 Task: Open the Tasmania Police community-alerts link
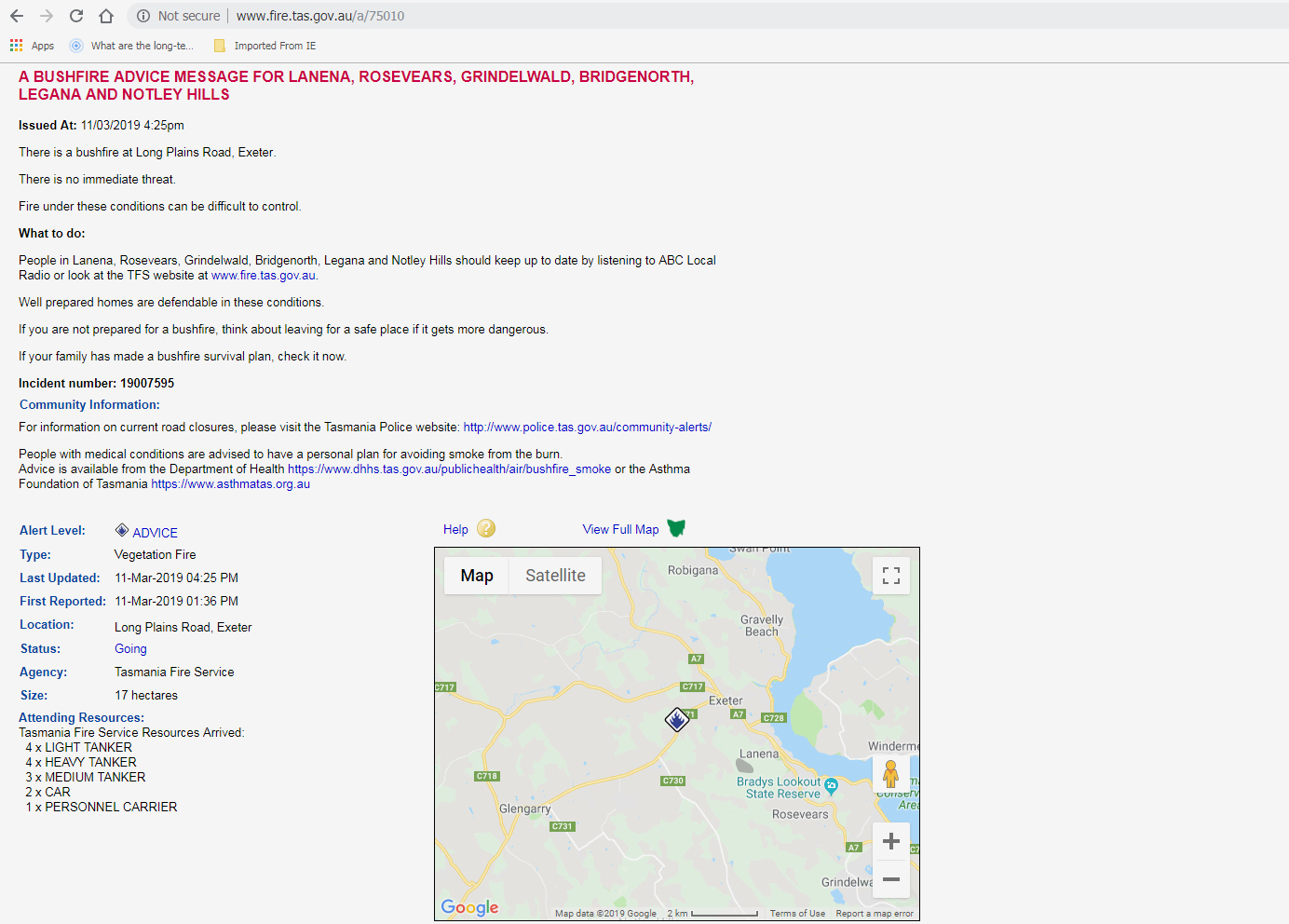tap(588, 428)
